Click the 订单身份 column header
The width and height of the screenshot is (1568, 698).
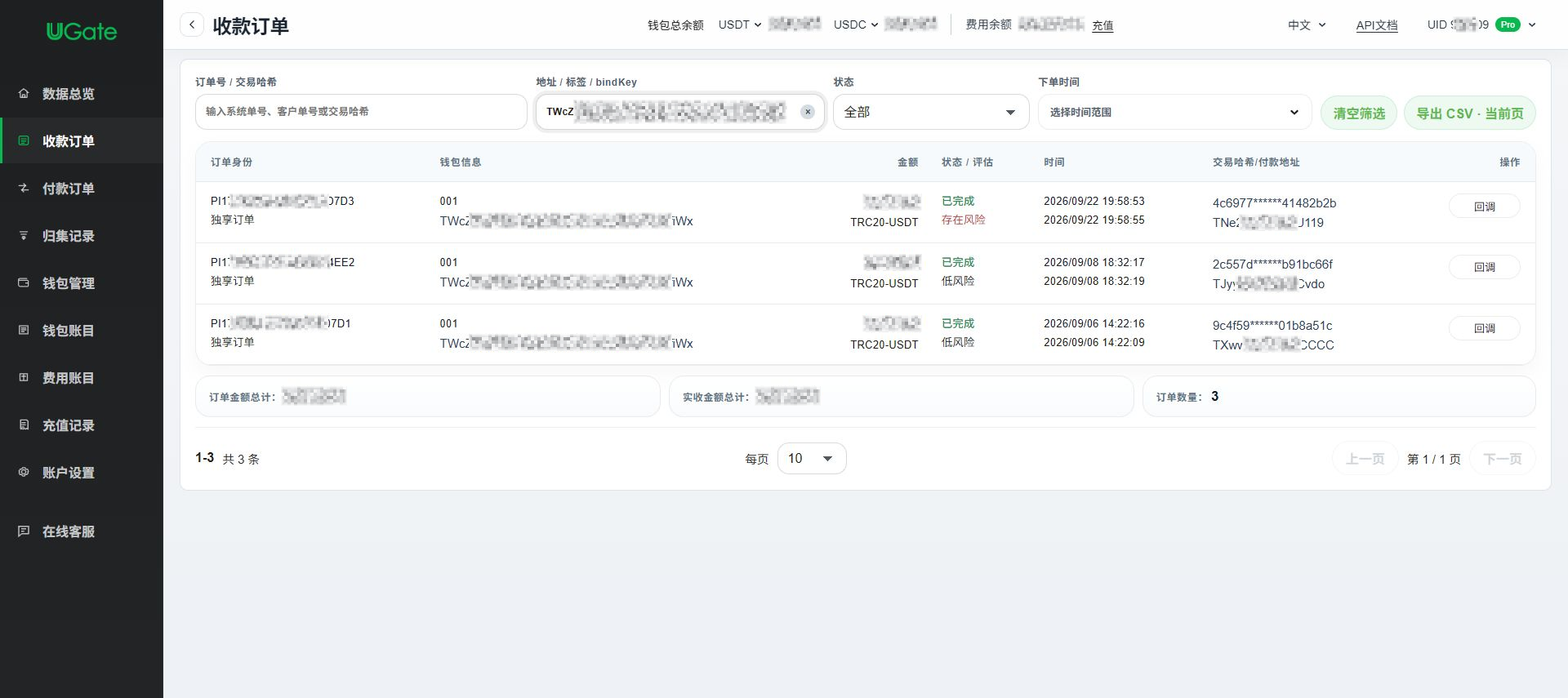[x=232, y=162]
